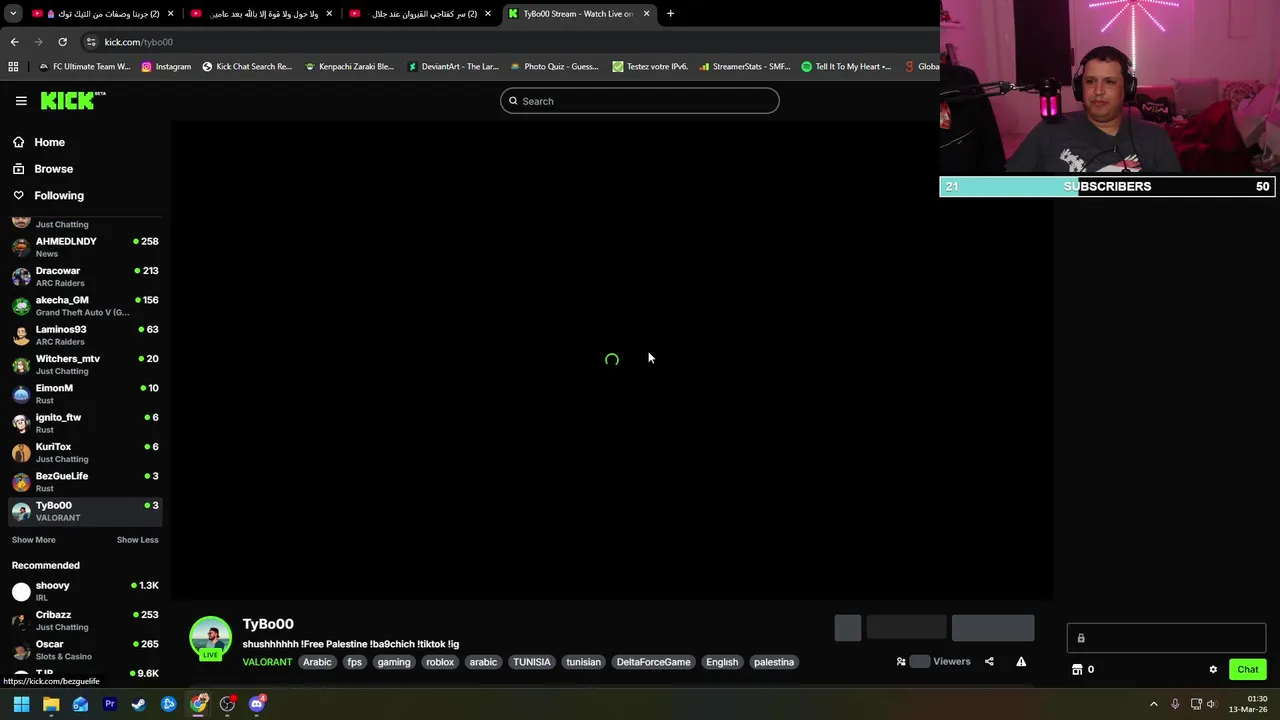Open the StreamerStats bookmark

click(x=745, y=67)
